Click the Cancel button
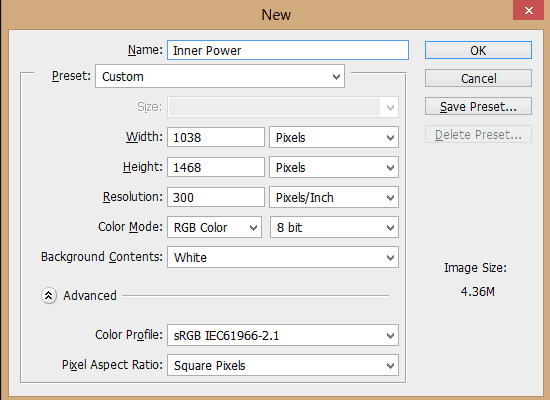The image size is (550, 400). tap(478, 78)
